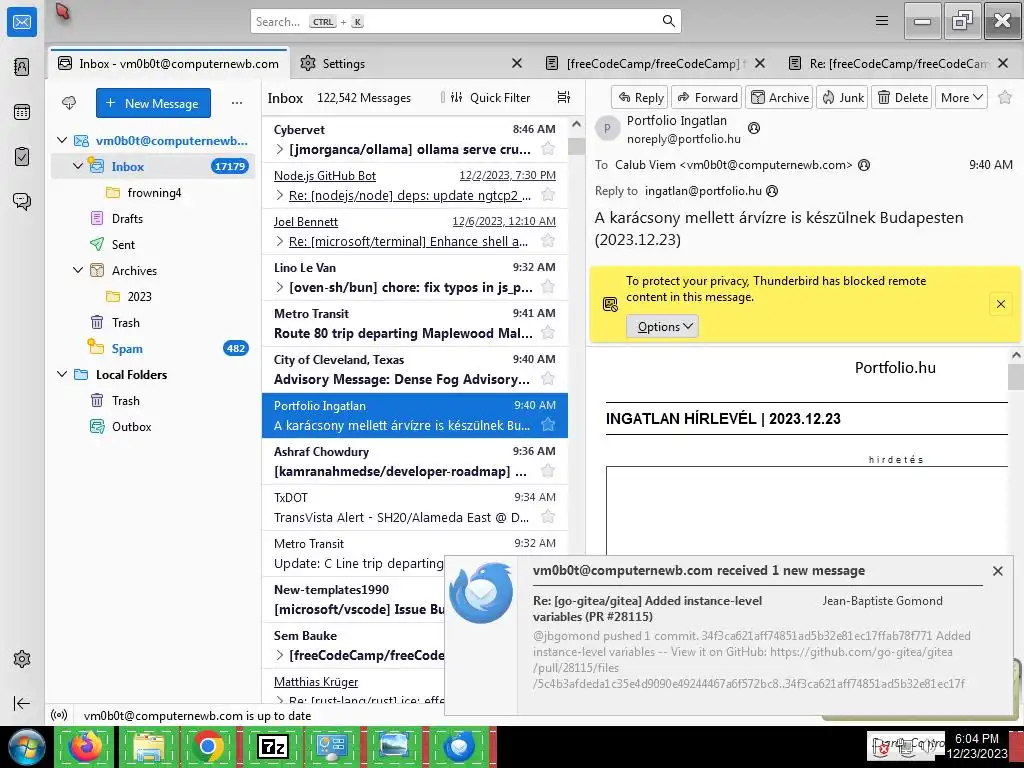
Task: Close the Settings tab
Action: point(517,63)
